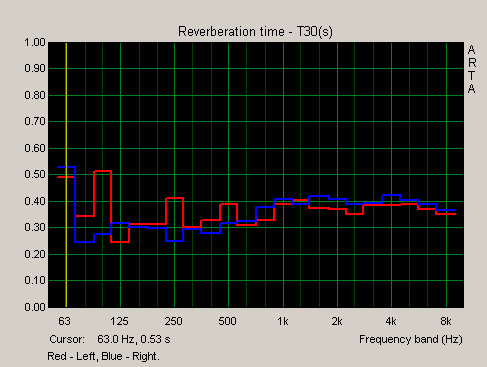
Task: Click the '0.70' y-axis value
Action: (35, 122)
